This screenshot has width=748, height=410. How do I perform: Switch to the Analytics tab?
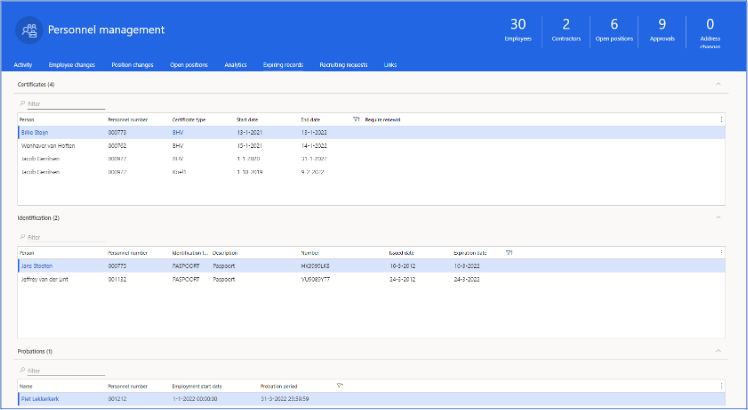[236, 65]
